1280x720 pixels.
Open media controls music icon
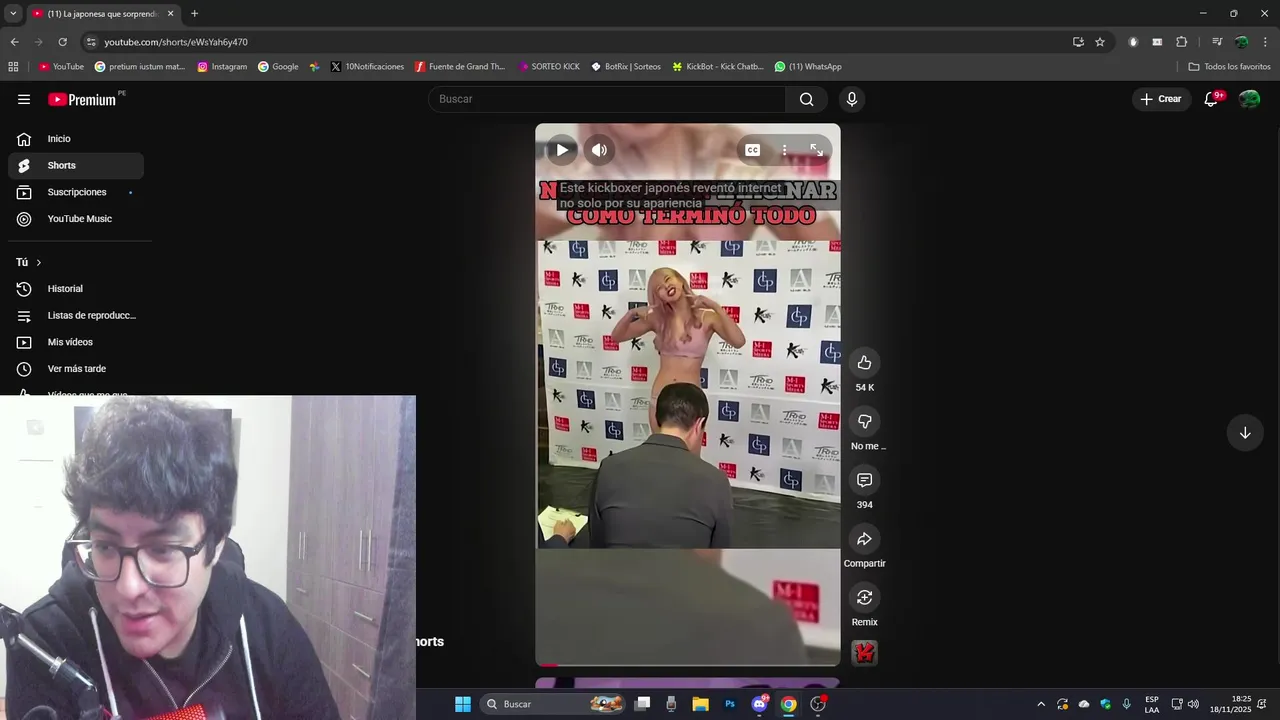pos(1217,42)
